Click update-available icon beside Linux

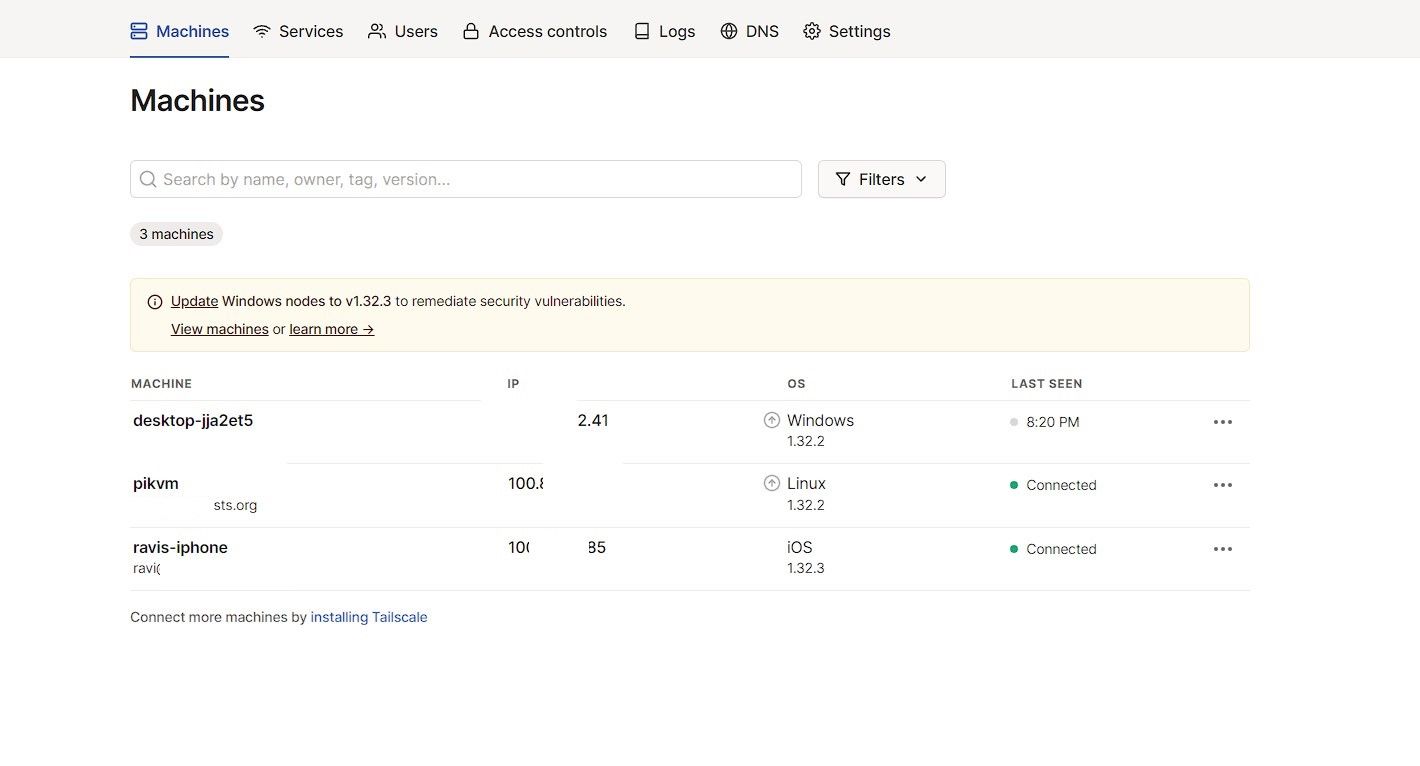[x=771, y=483]
